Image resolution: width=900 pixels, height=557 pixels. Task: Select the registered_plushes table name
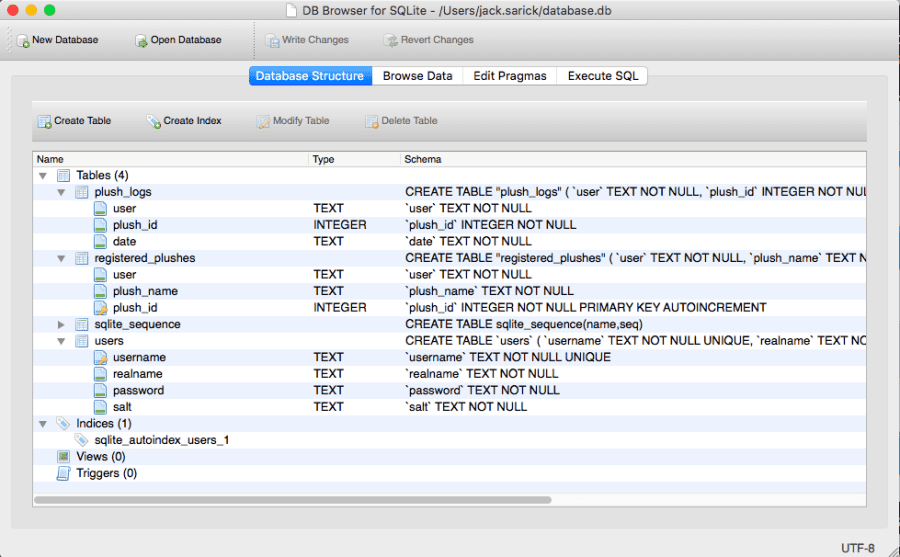145,258
